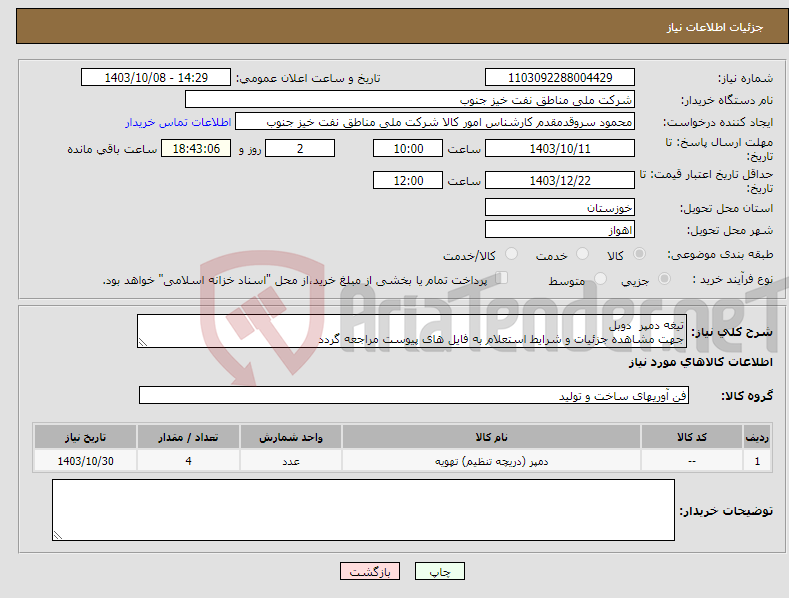The width and height of the screenshot is (789, 598).
Task: Click the unit cell عدد
Action: click(291, 461)
